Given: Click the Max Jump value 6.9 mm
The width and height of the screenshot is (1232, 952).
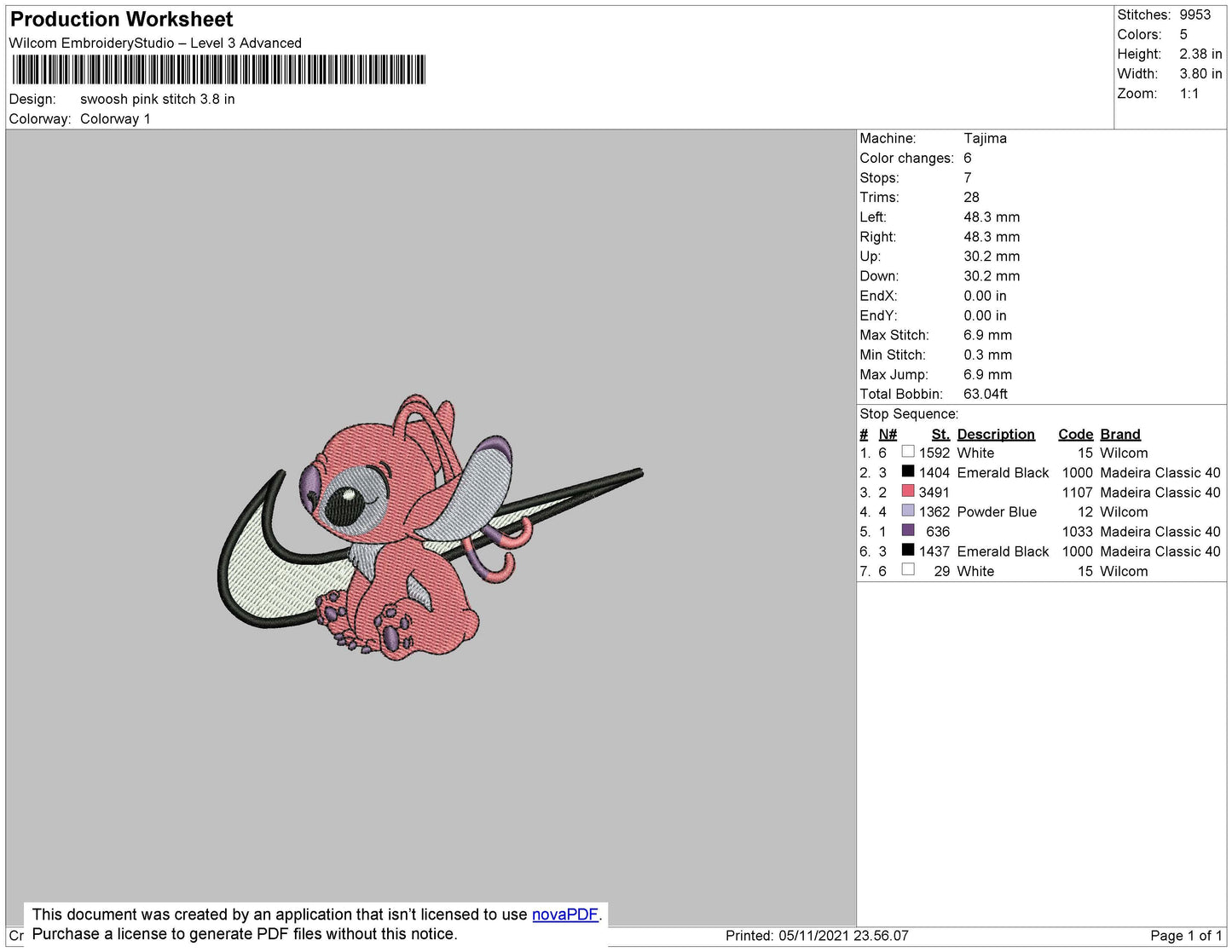Looking at the screenshot, I should (987, 374).
